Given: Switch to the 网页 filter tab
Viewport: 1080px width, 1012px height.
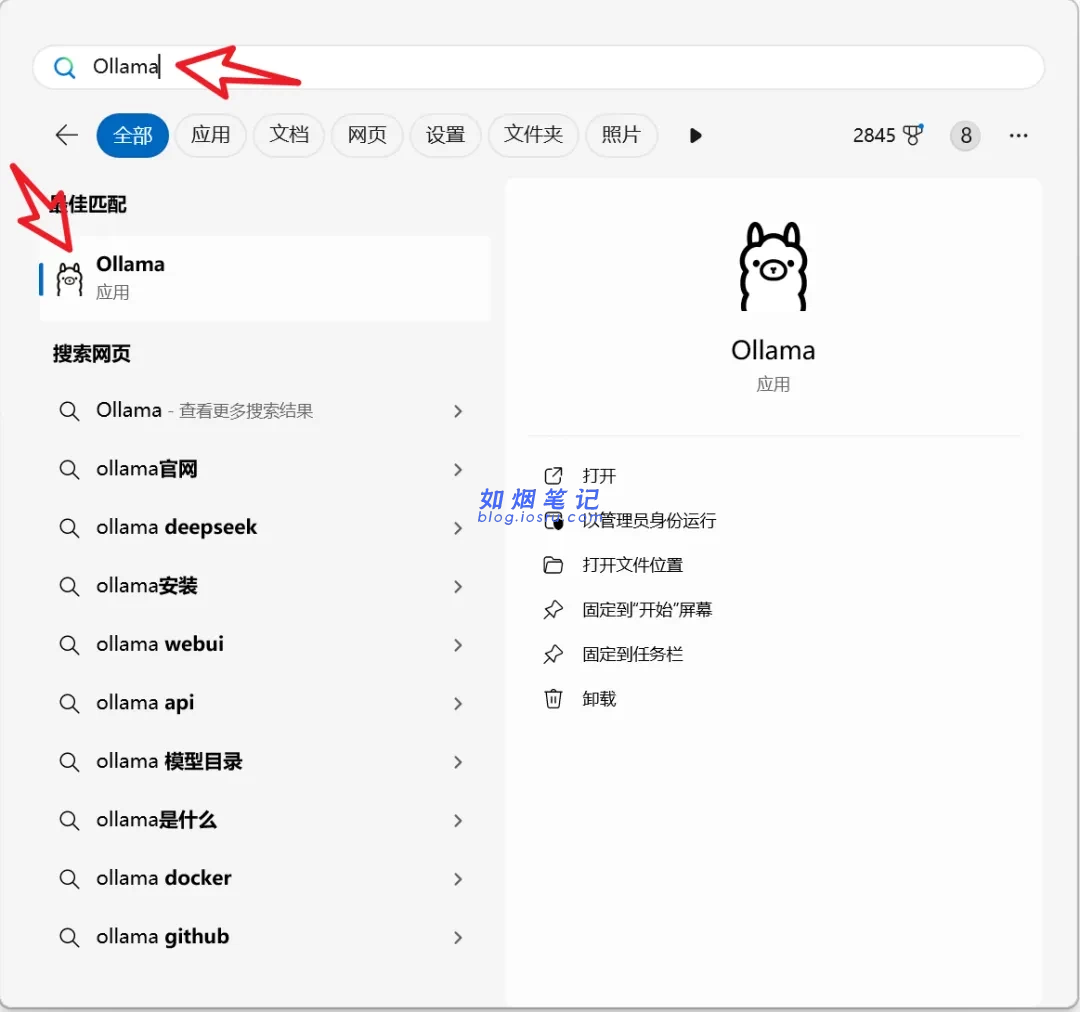Looking at the screenshot, I should point(367,135).
